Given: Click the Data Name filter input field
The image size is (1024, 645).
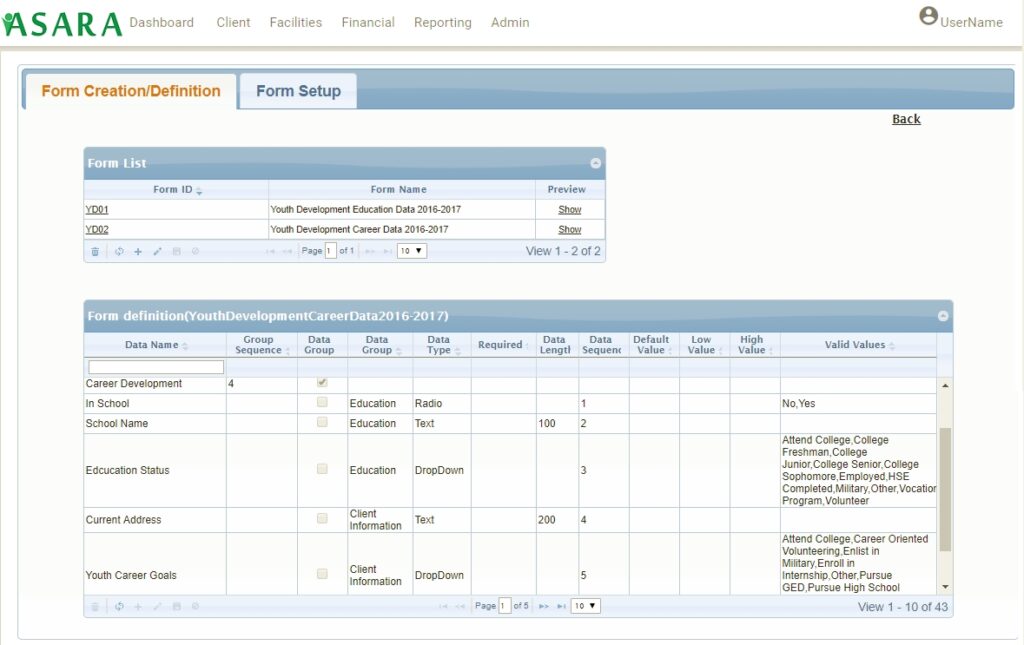Looking at the screenshot, I should pyautogui.click(x=154, y=366).
